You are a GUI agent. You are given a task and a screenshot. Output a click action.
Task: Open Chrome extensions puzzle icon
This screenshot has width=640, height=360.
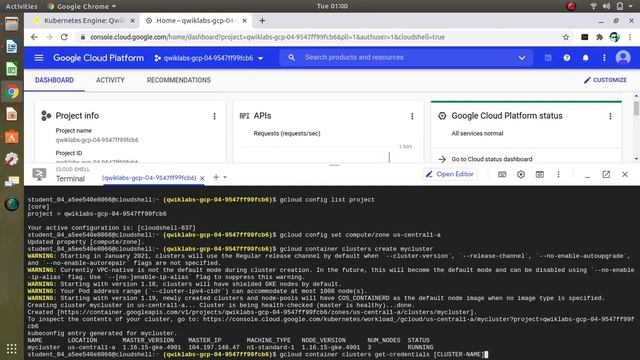pyautogui.click(x=599, y=37)
